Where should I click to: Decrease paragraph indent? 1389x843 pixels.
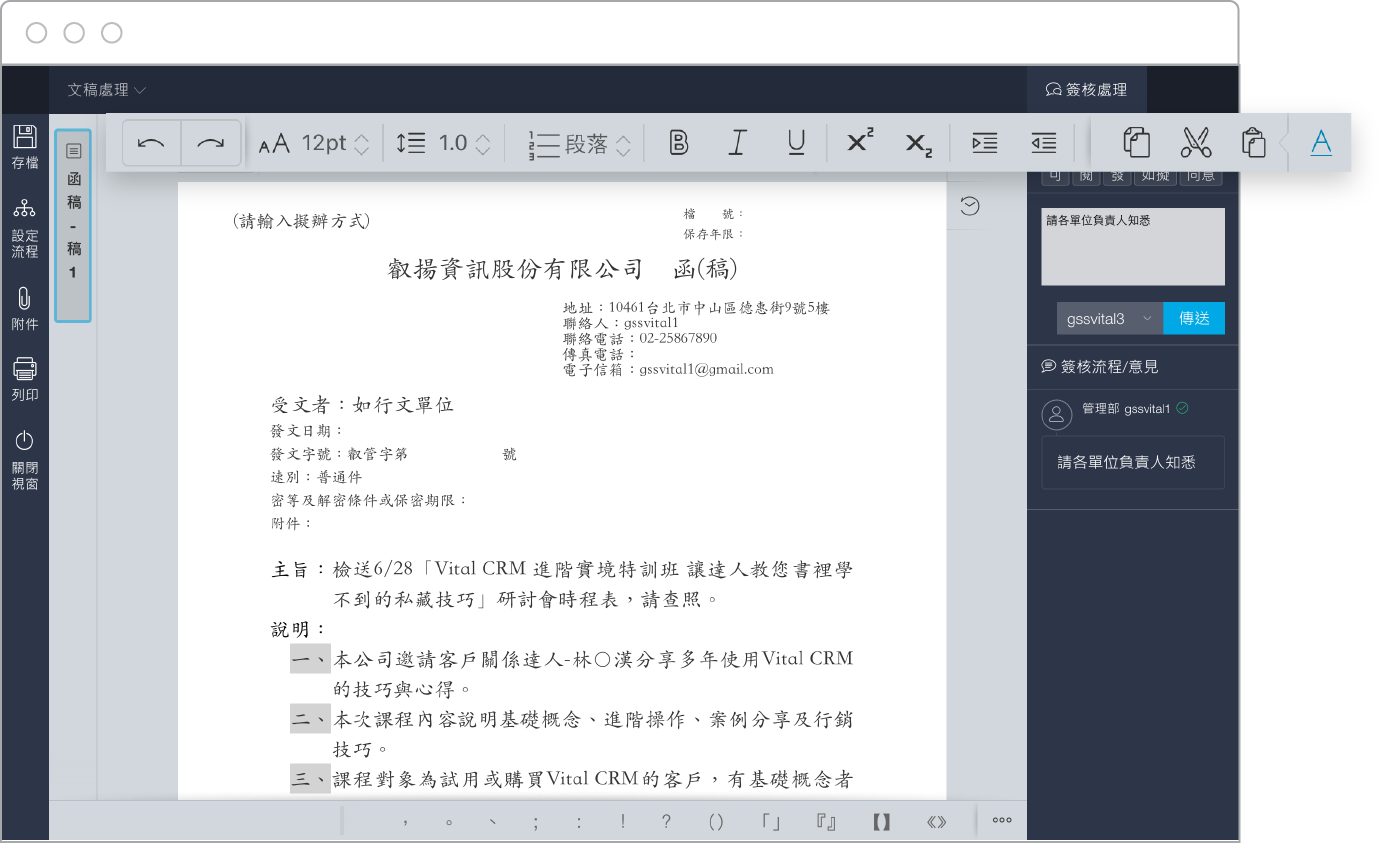pos(1044,143)
